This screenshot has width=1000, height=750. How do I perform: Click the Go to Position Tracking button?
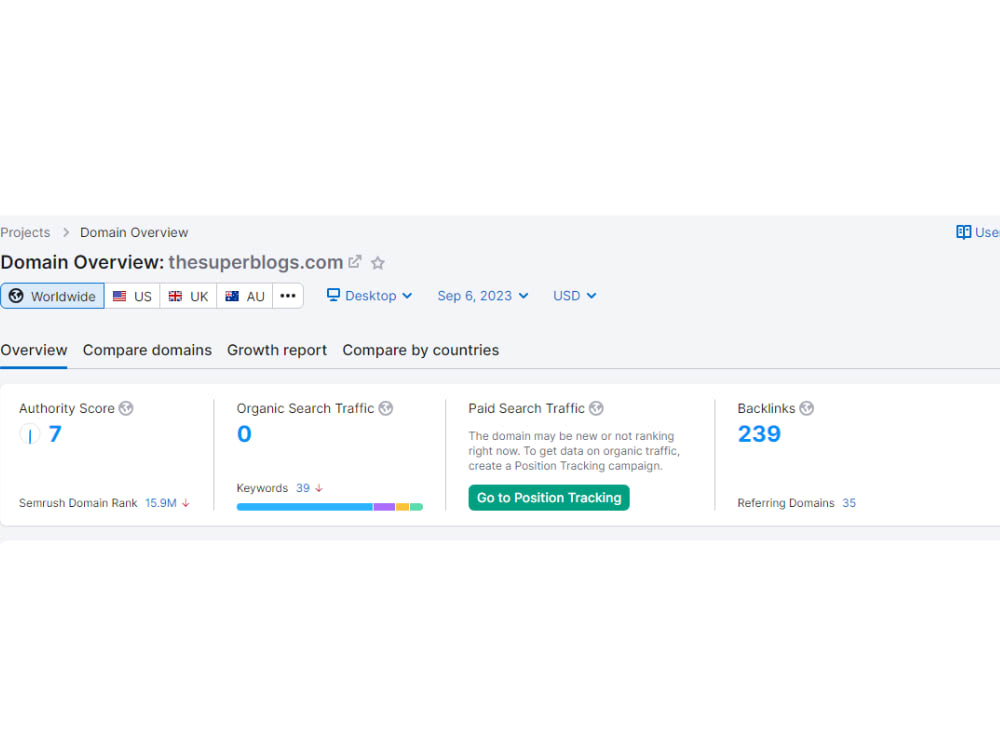549,497
